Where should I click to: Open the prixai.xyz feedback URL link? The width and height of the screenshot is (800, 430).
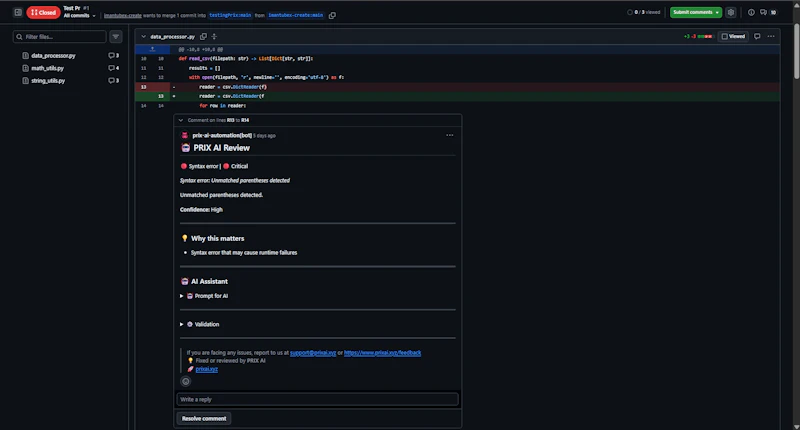click(x=383, y=352)
